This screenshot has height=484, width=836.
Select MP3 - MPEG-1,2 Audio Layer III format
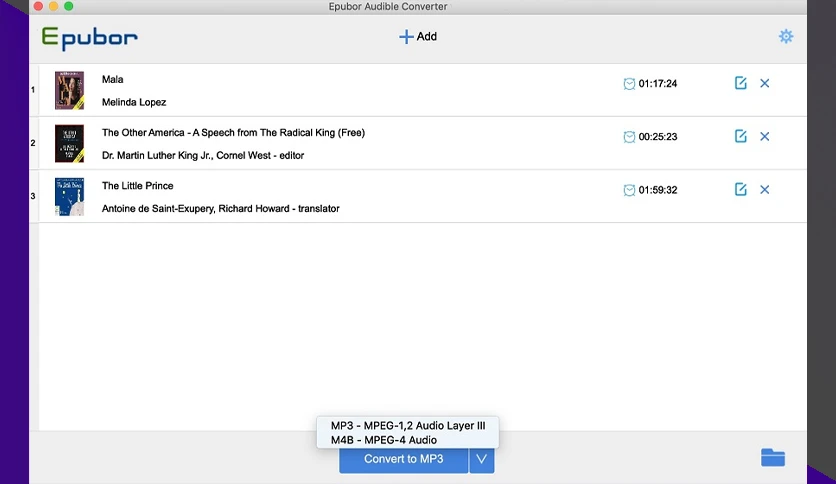[408, 425]
